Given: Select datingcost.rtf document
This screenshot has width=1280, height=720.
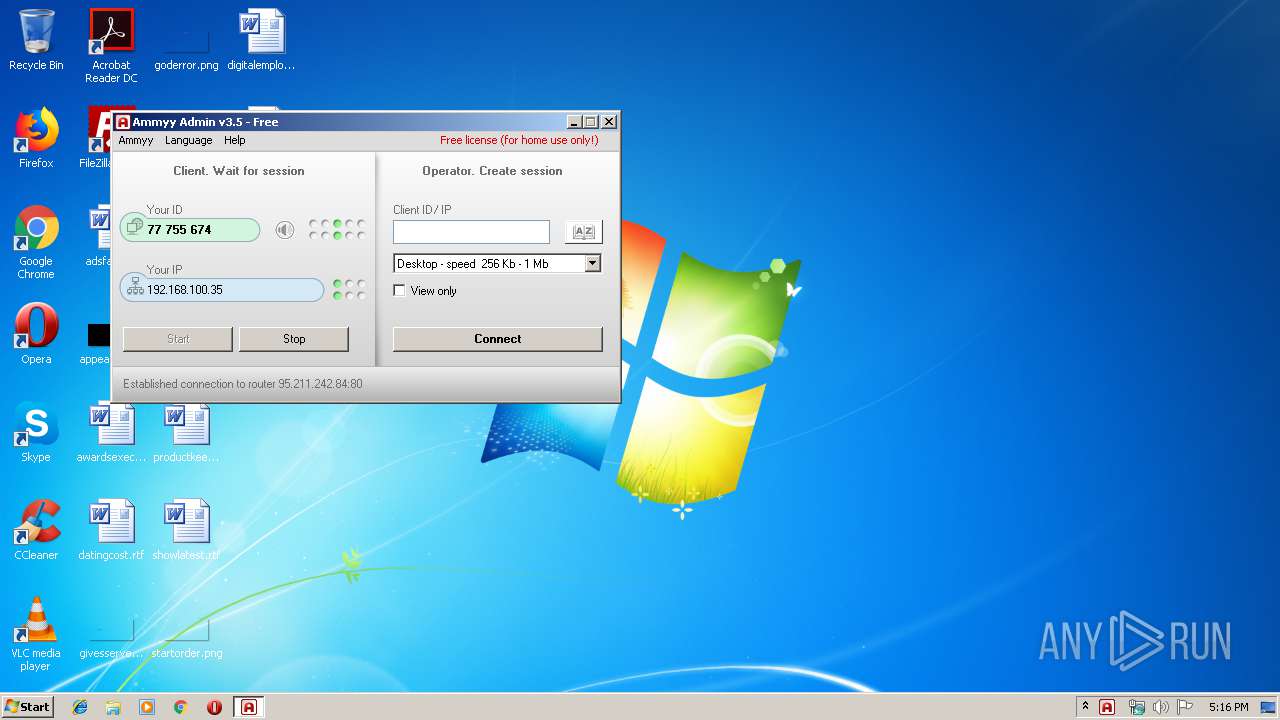Looking at the screenshot, I should (111, 530).
